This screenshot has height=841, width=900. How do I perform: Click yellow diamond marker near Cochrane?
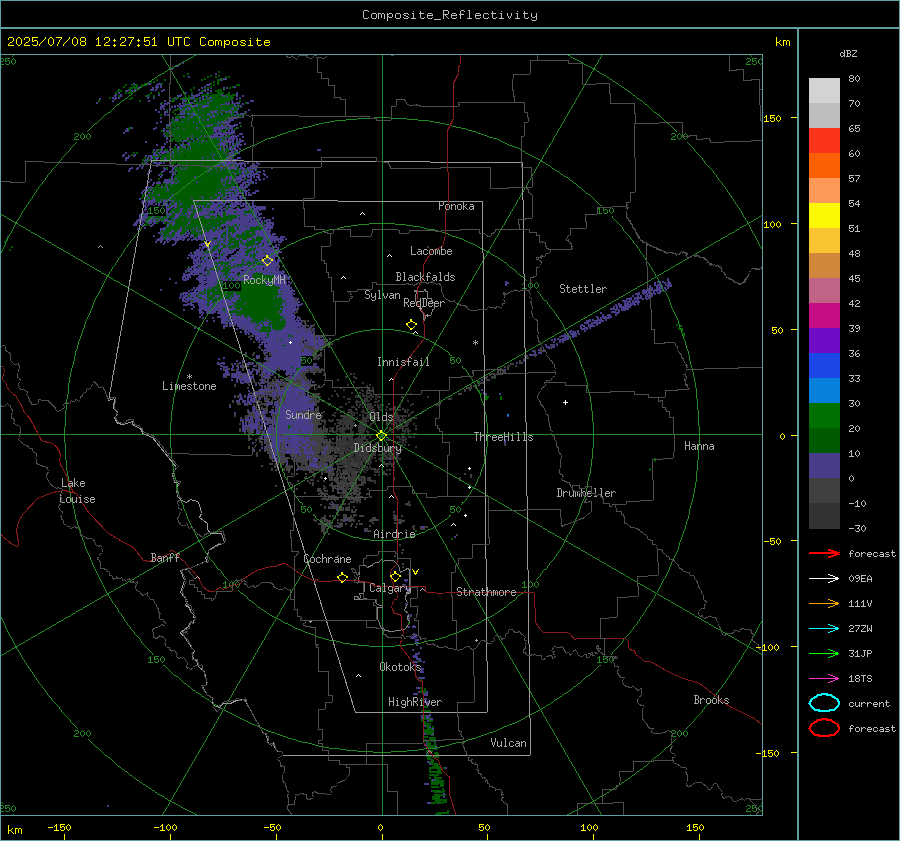coord(342,577)
